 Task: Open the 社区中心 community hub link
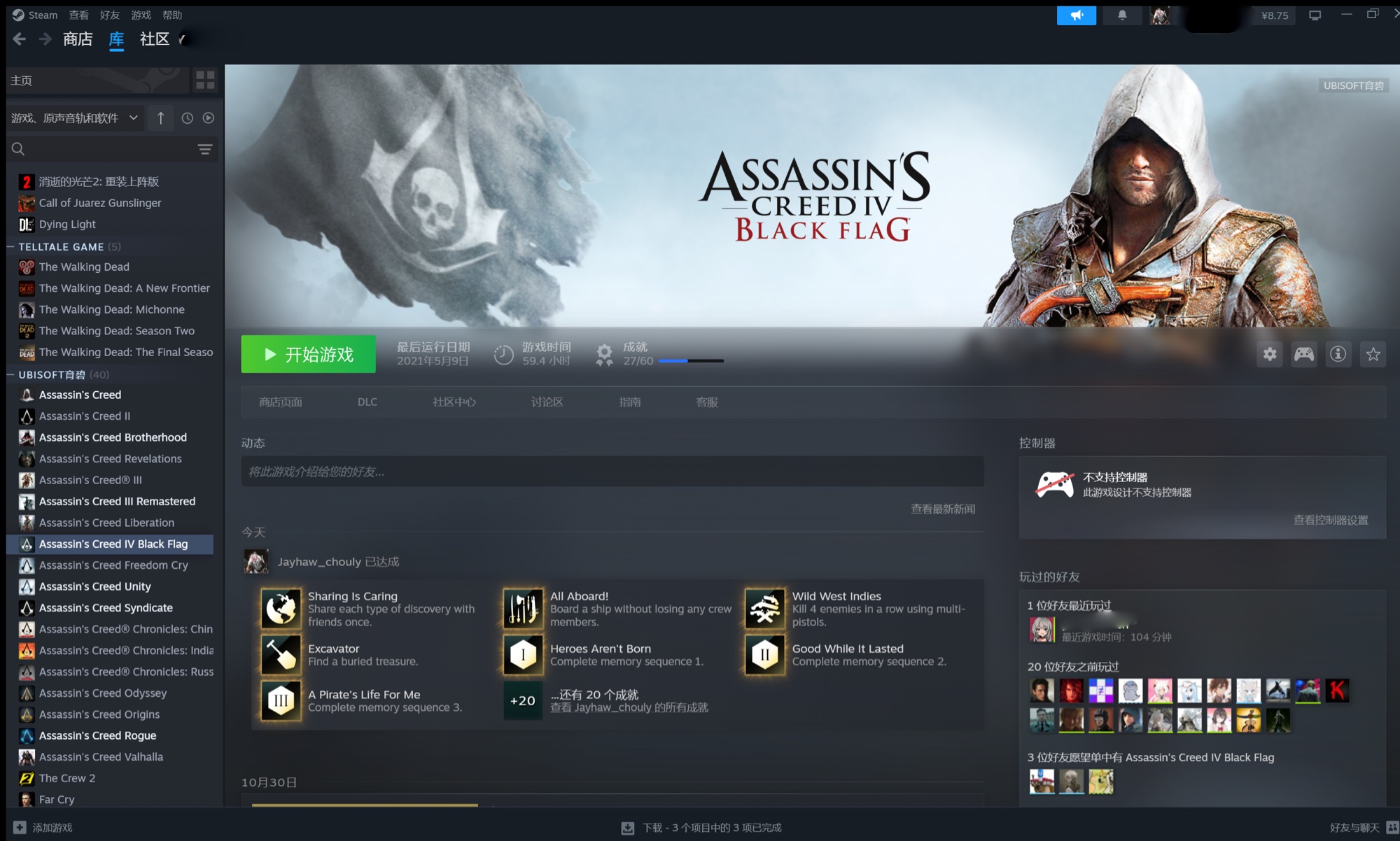[x=454, y=402]
